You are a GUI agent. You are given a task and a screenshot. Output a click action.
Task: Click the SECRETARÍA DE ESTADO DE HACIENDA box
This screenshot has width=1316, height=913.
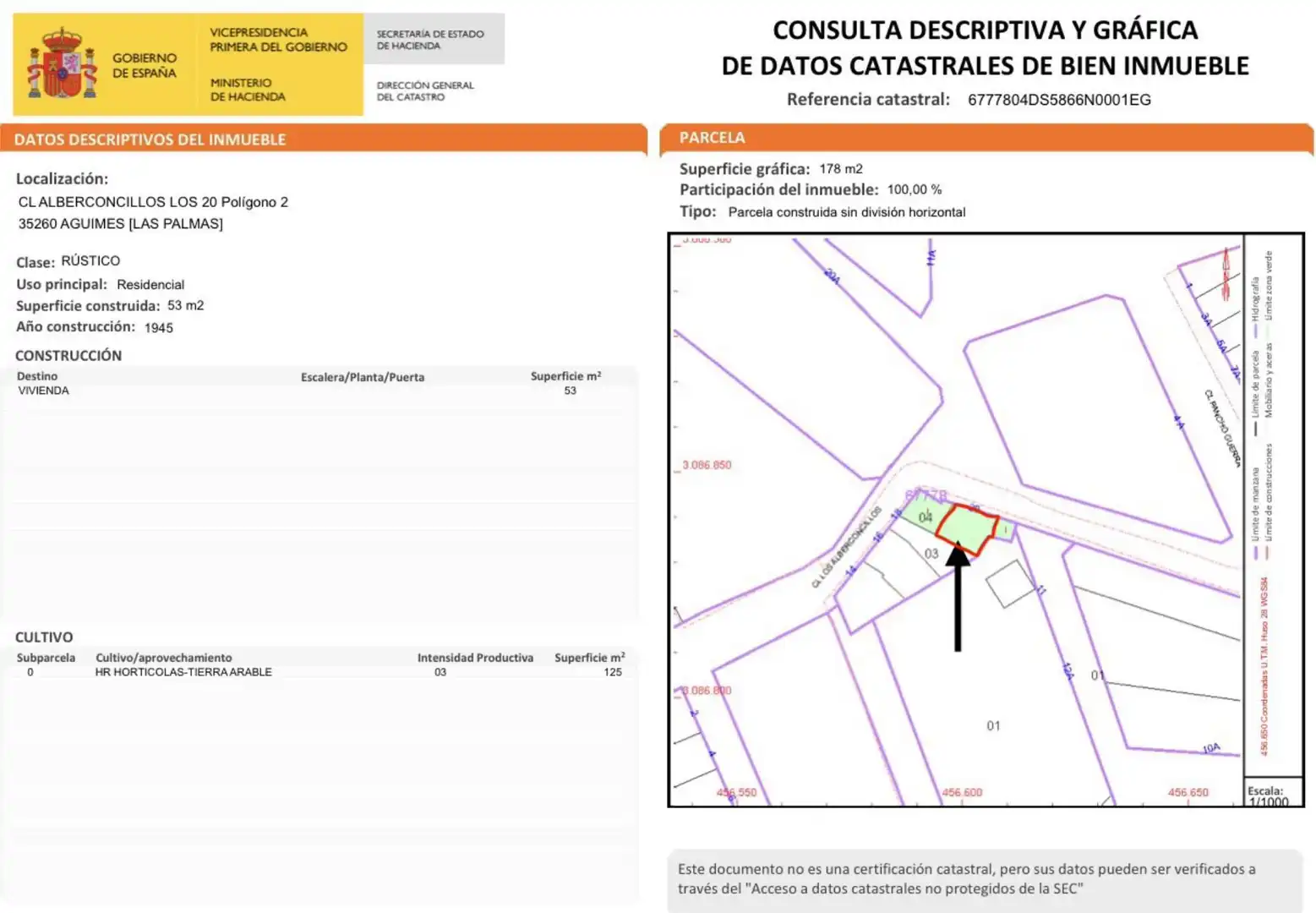(434, 39)
